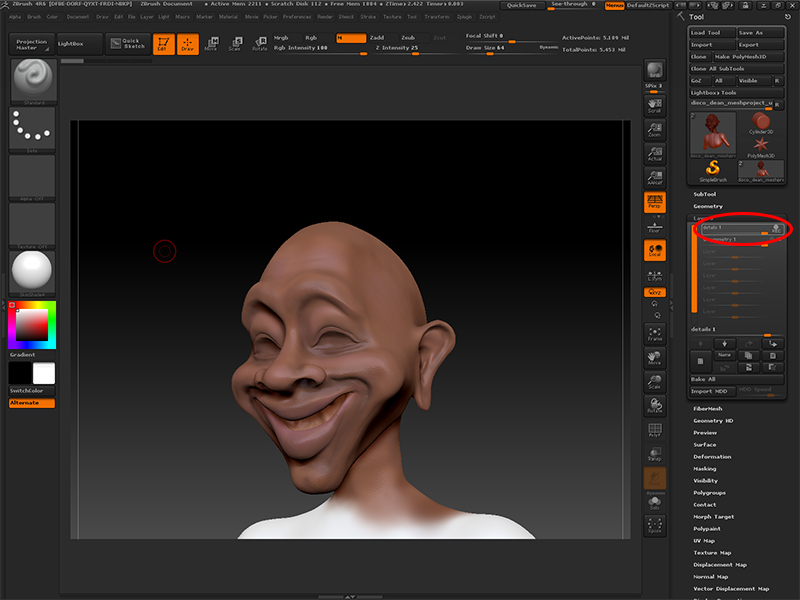
Task: Open the Document menu
Action: (x=78, y=17)
